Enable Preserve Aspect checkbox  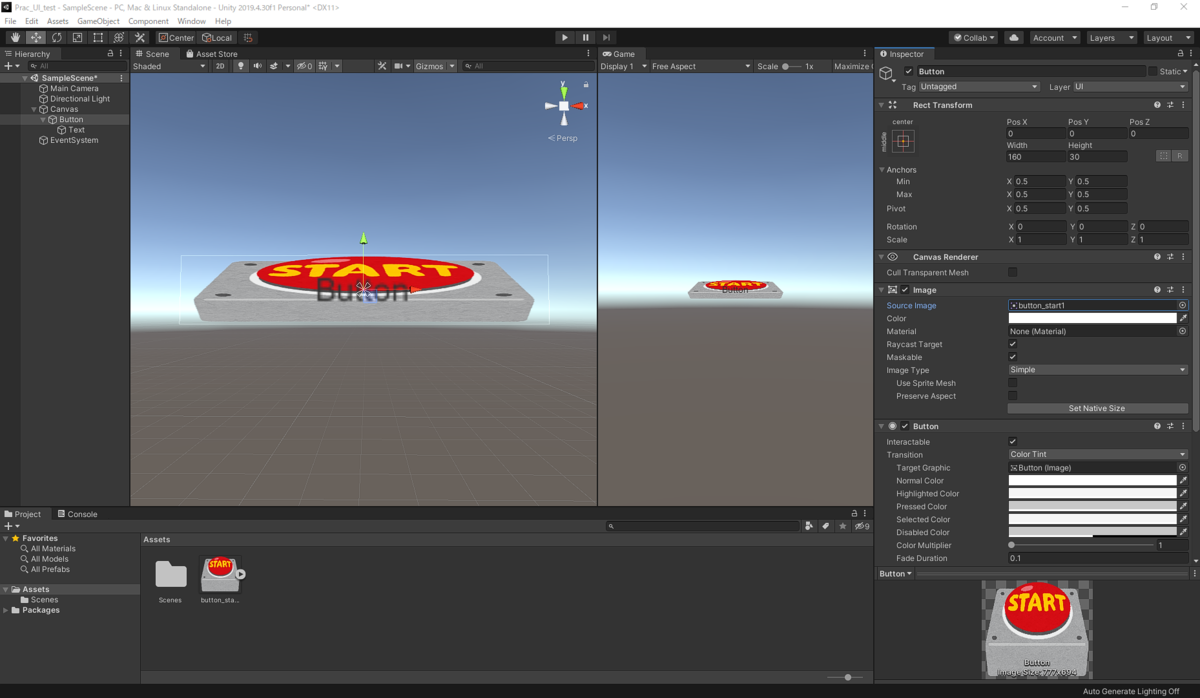click(x=1012, y=396)
